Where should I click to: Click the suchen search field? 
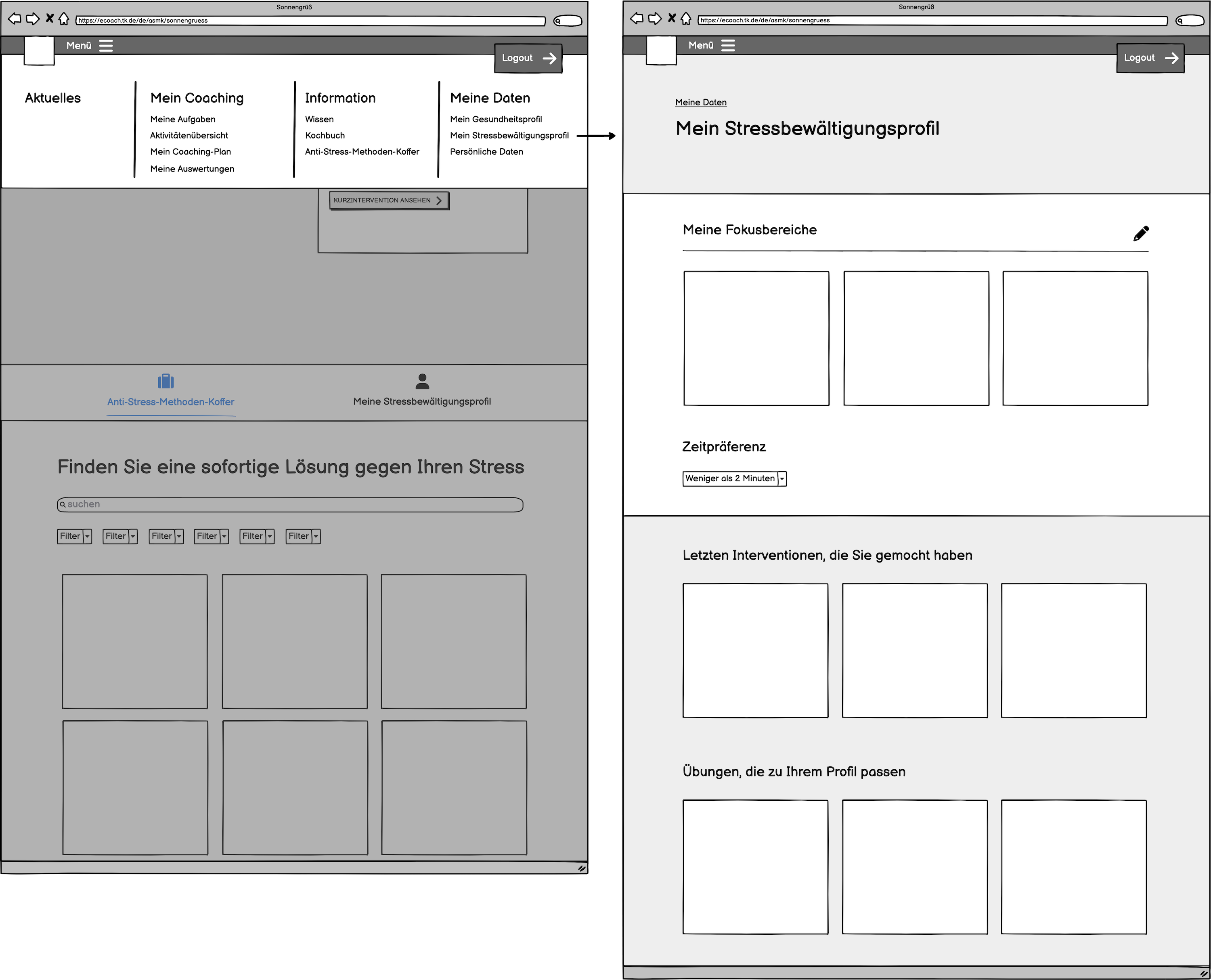[290, 504]
